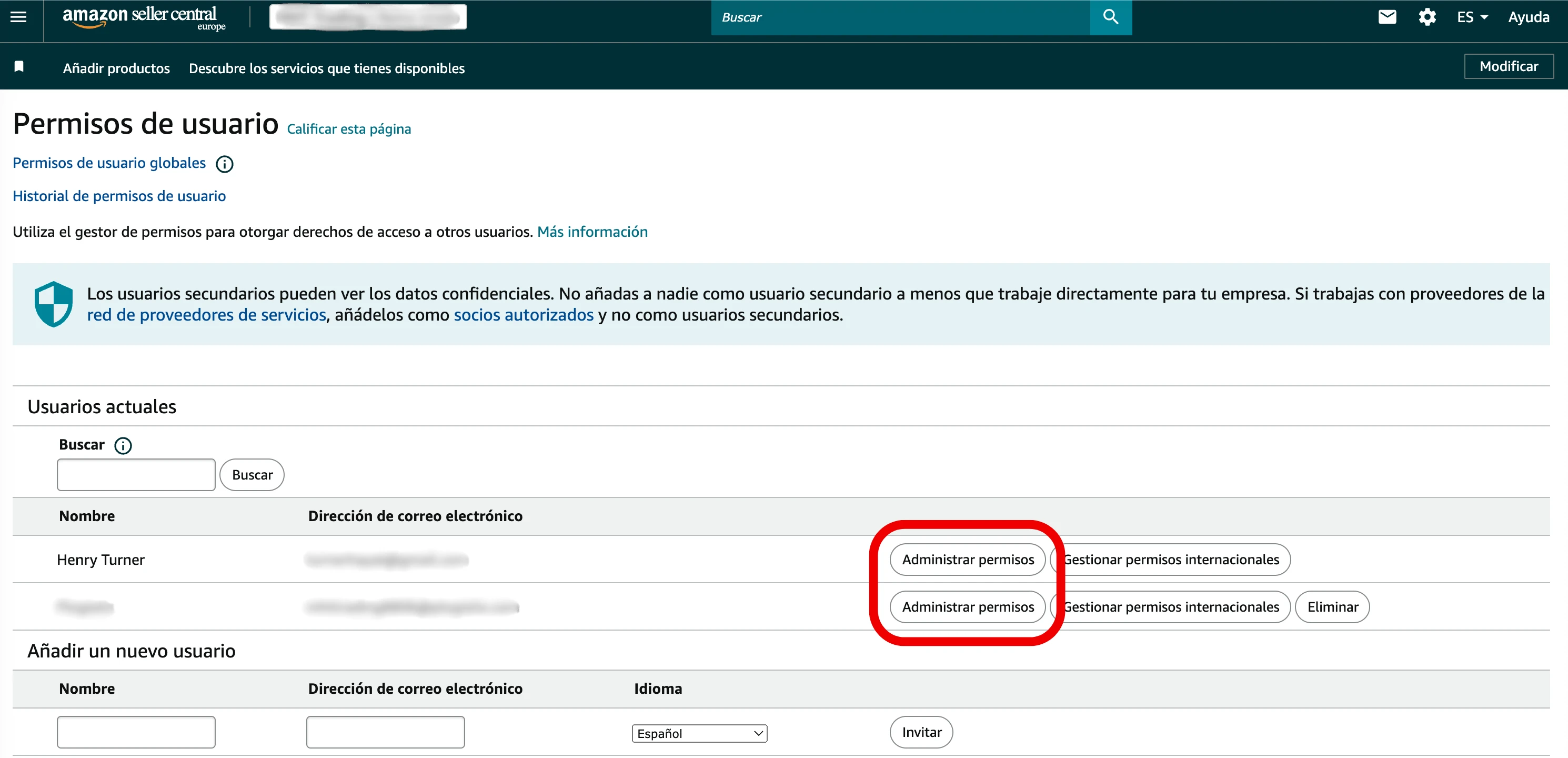
Task: Open the Ayuda help menu
Action: click(x=1528, y=17)
